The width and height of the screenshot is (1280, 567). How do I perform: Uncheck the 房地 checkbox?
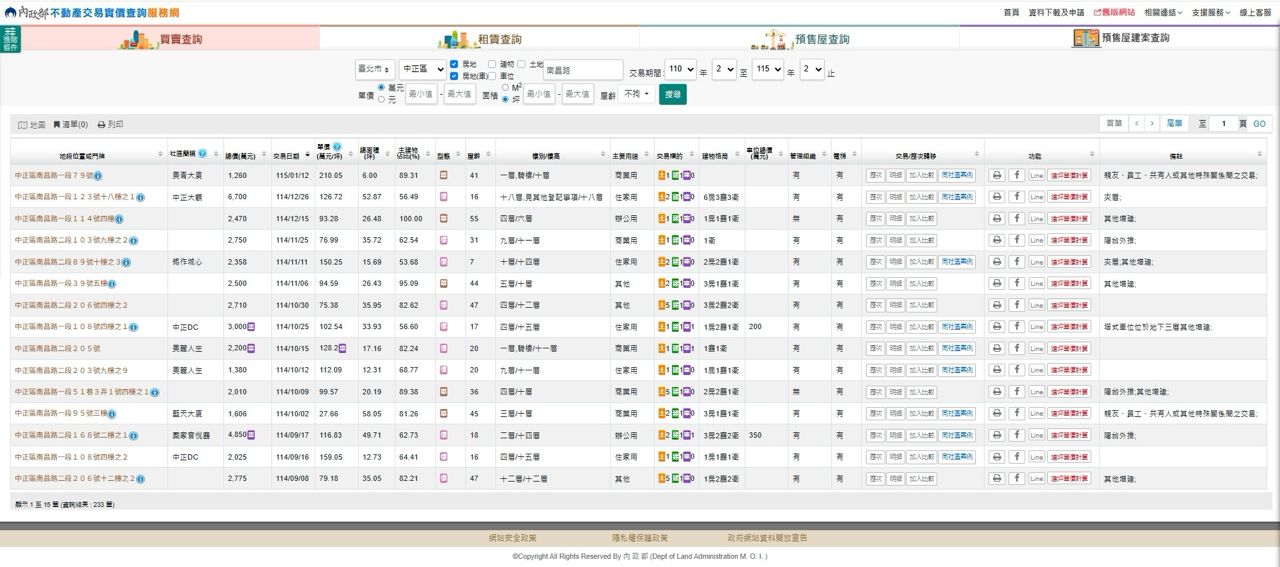click(455, 64)
